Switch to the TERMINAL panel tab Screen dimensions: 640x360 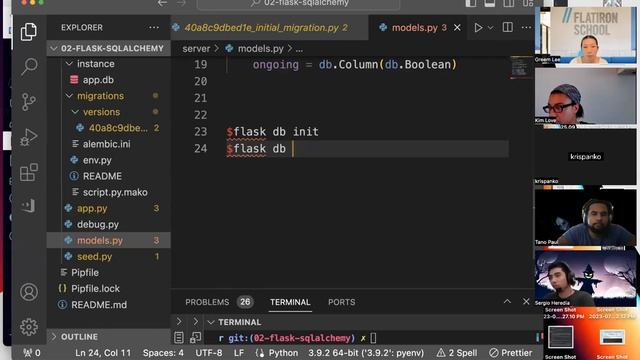pyautogui.click(x=290, y=302)
